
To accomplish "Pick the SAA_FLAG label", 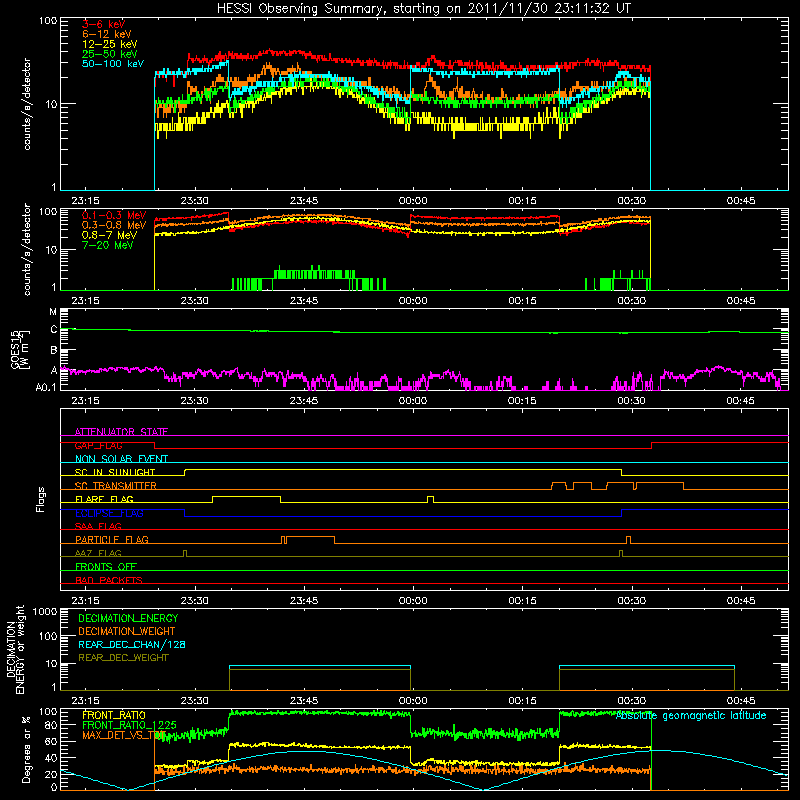I will coord(98,527).
